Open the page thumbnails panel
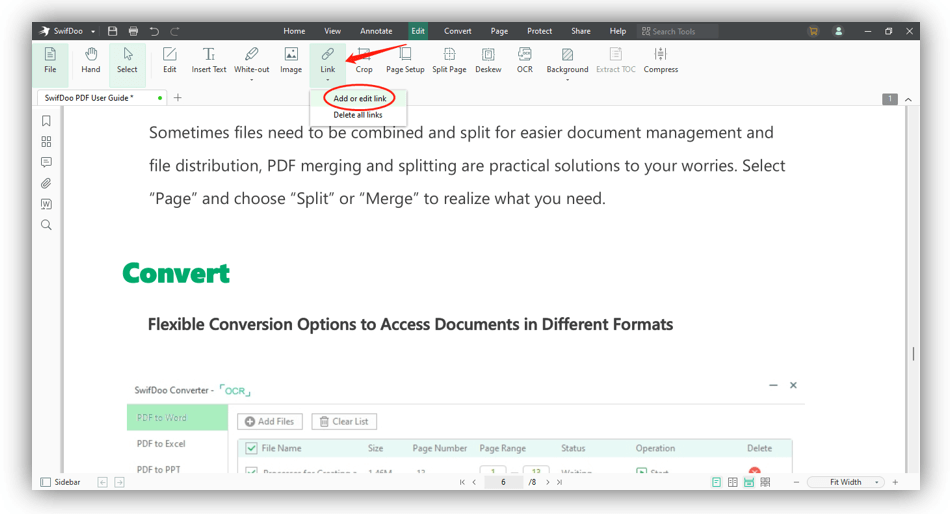950x514 pixels. [46, 142]
